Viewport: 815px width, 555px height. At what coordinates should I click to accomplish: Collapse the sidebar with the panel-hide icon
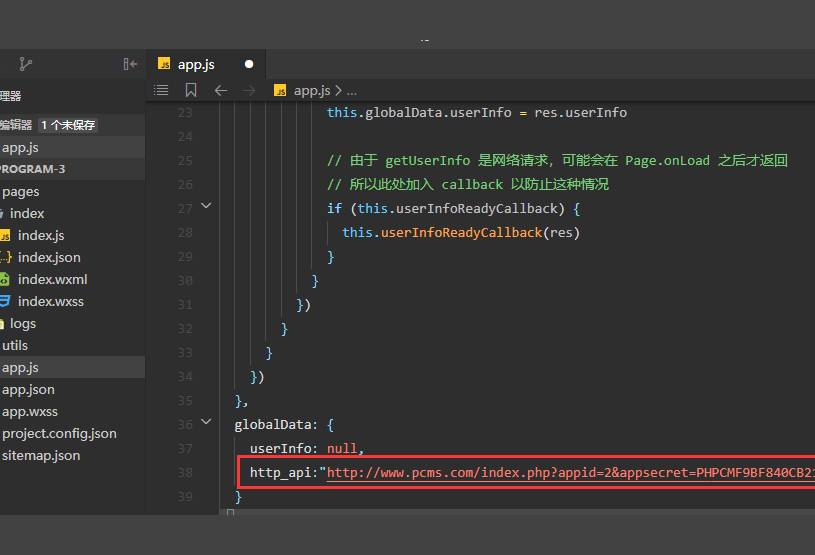click(x=130, y=64)
